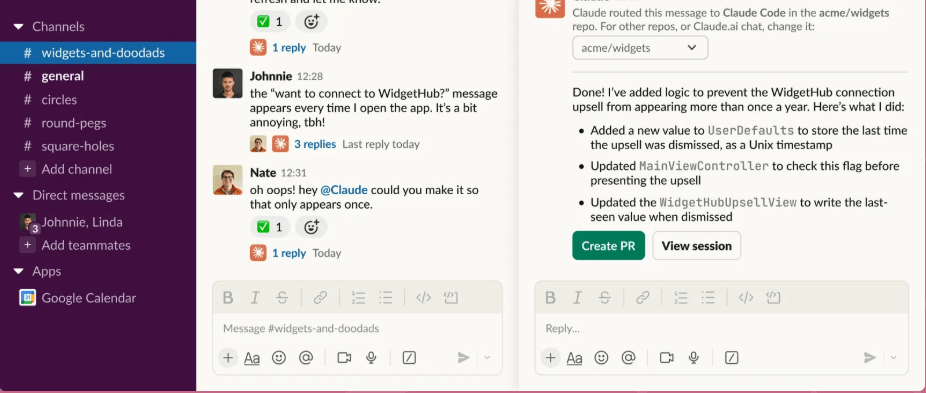This screenshot has width=926, height=393.
Task: Record audio clip in channel composer
Action: point(371,358)
